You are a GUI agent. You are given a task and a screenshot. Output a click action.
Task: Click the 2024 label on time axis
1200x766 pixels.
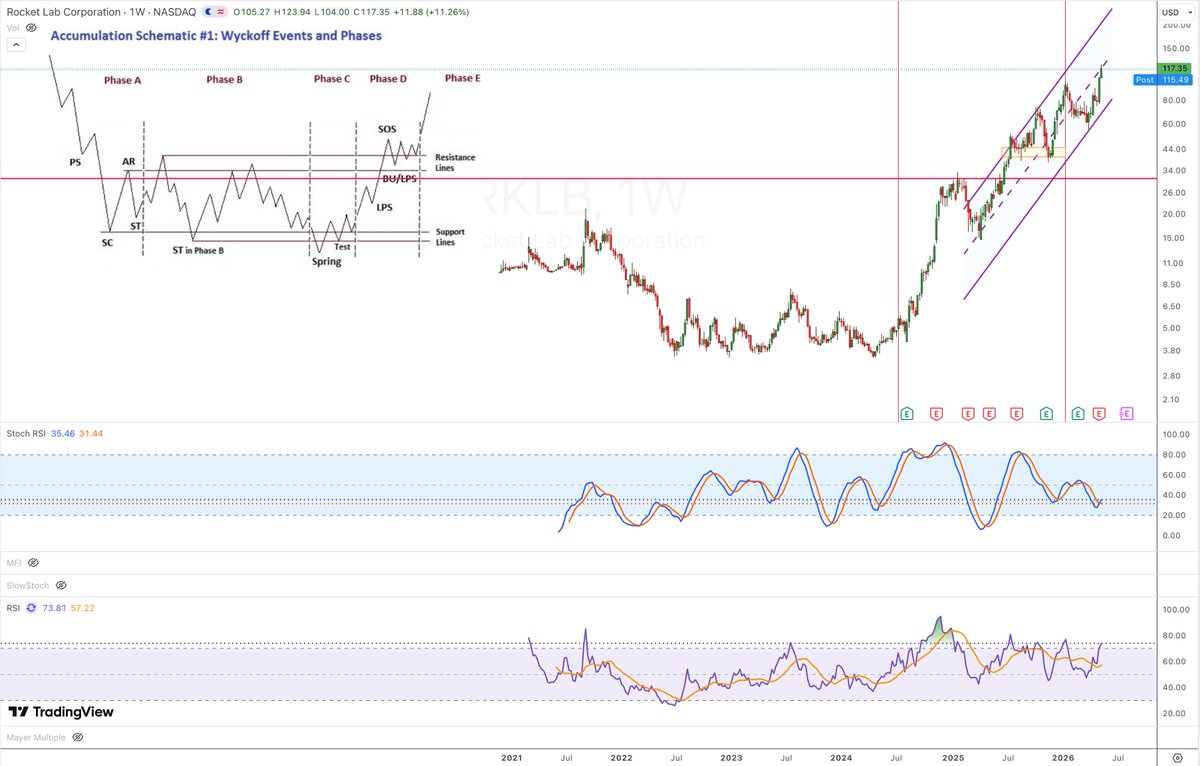843,756
